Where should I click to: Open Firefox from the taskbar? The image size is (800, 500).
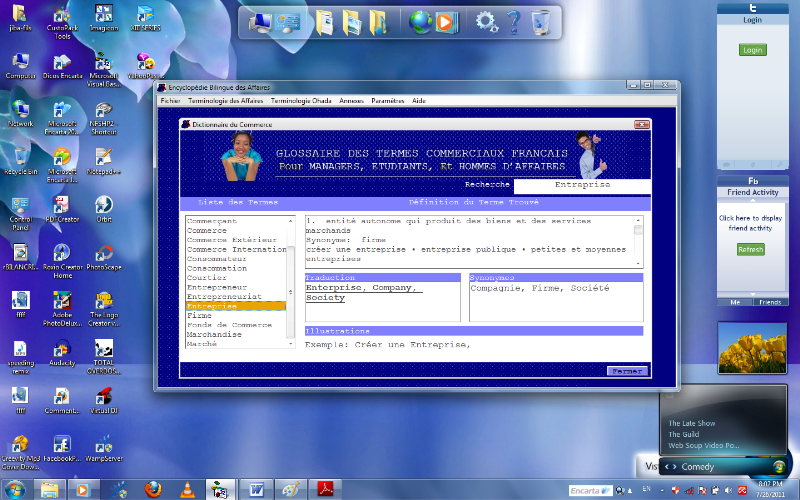tap(152, 489)
